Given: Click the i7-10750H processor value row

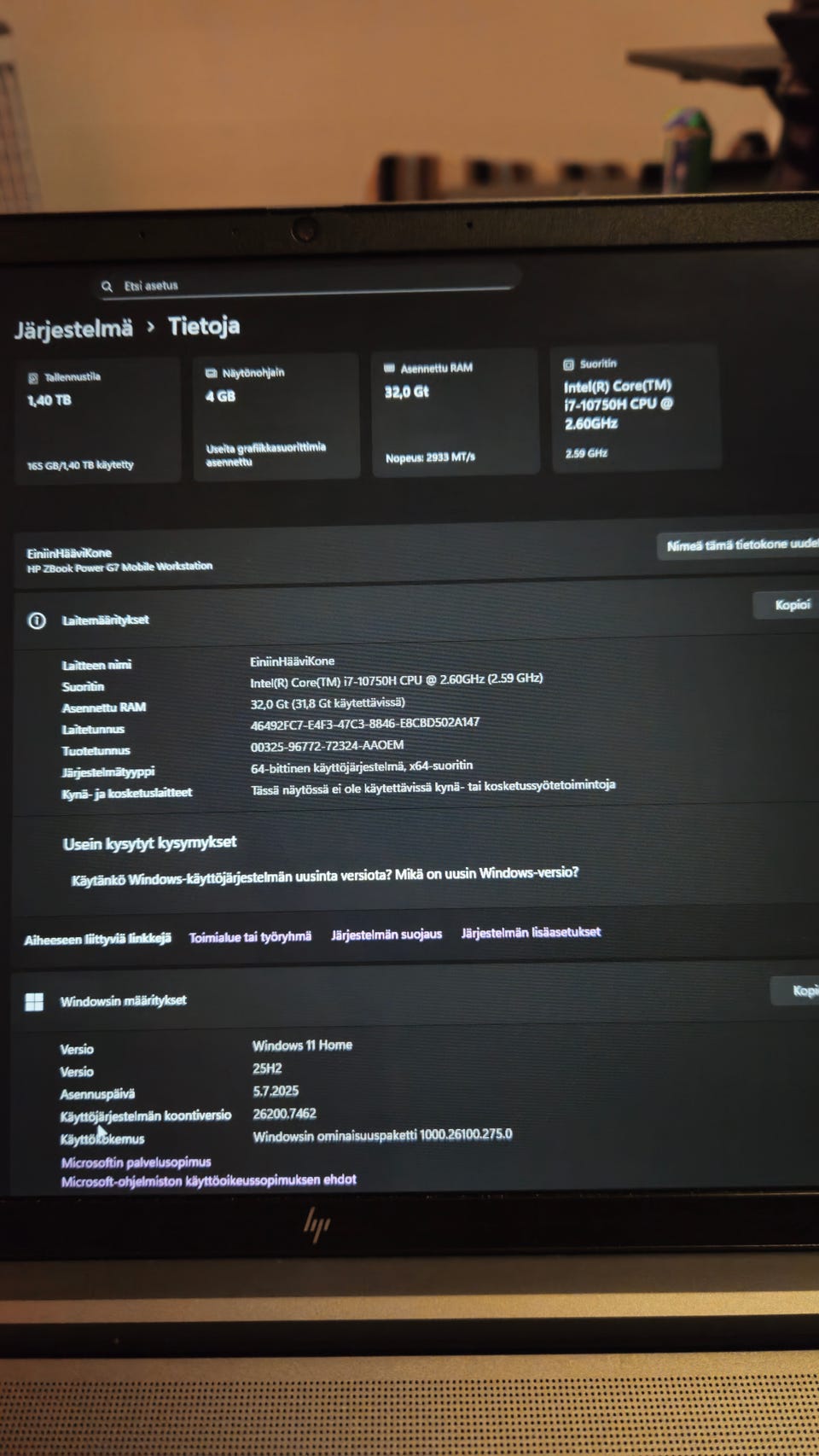Looking at the screenshot, I should [x=396, y=680].
